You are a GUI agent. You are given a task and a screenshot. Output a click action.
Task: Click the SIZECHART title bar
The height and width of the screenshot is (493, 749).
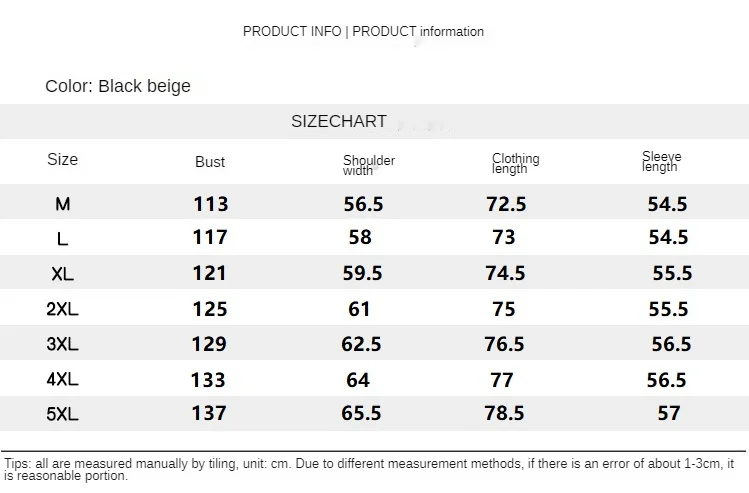click(x=338, y=121)
